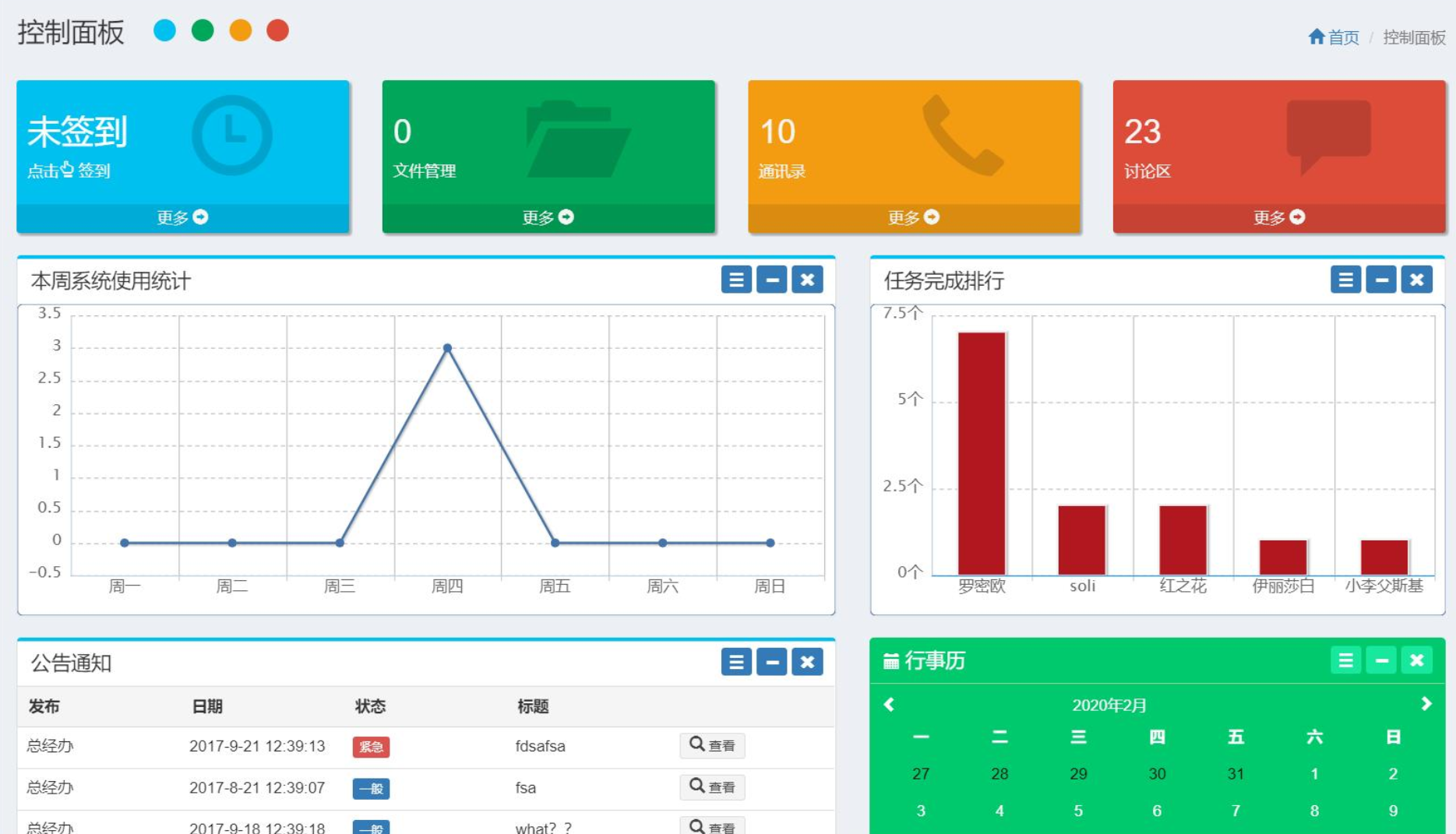
Task: Go to previous month in calendar
Action: (x=889, y=704)
